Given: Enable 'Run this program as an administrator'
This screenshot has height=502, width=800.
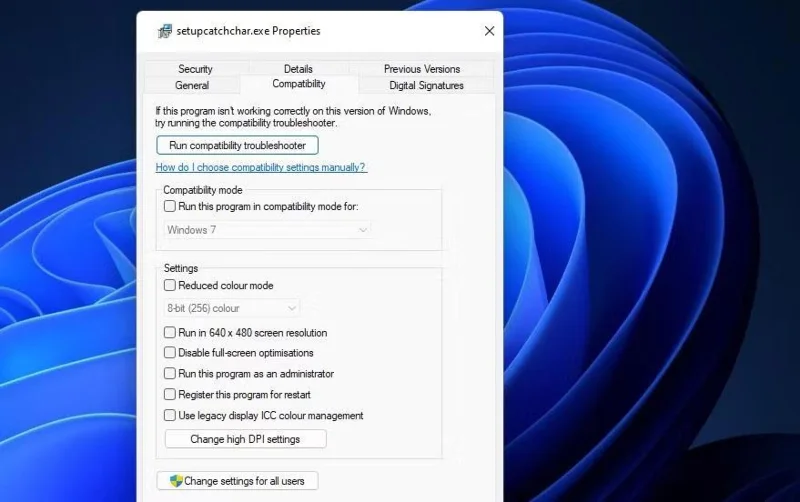Looking at the screenshot, I should pos(170,373).
